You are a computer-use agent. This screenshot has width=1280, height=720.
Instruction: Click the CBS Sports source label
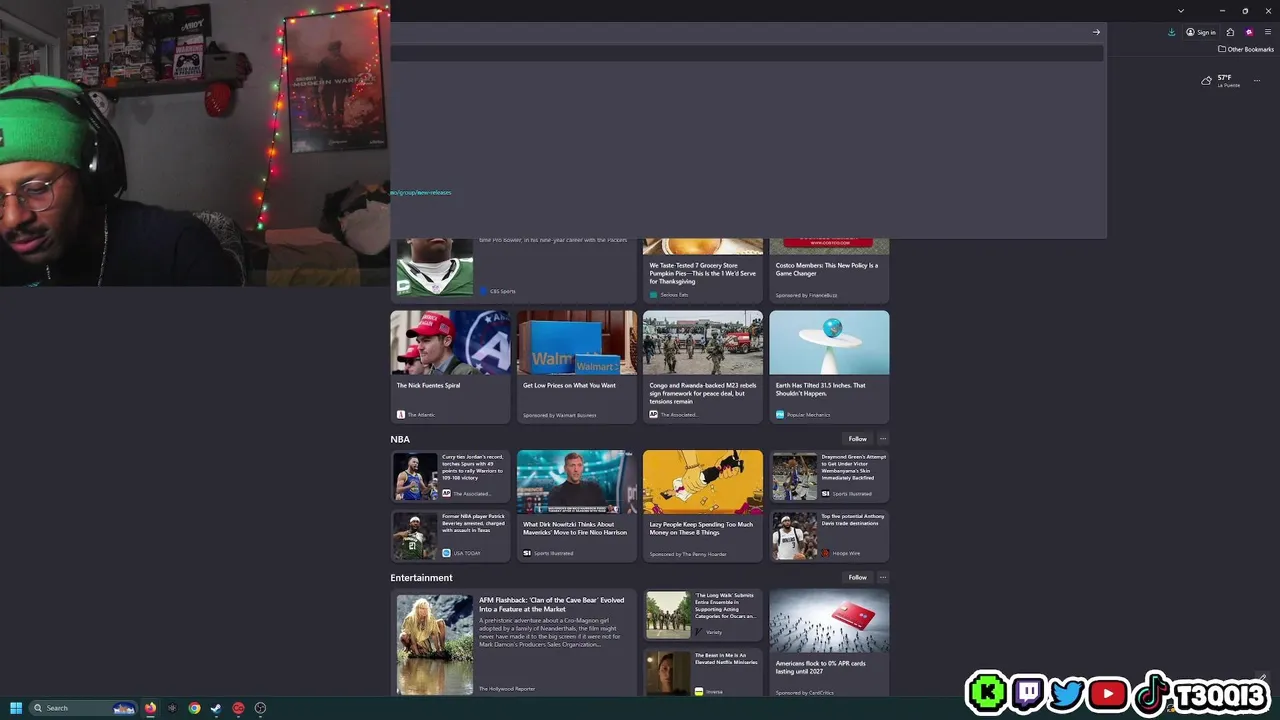(503, 291)
